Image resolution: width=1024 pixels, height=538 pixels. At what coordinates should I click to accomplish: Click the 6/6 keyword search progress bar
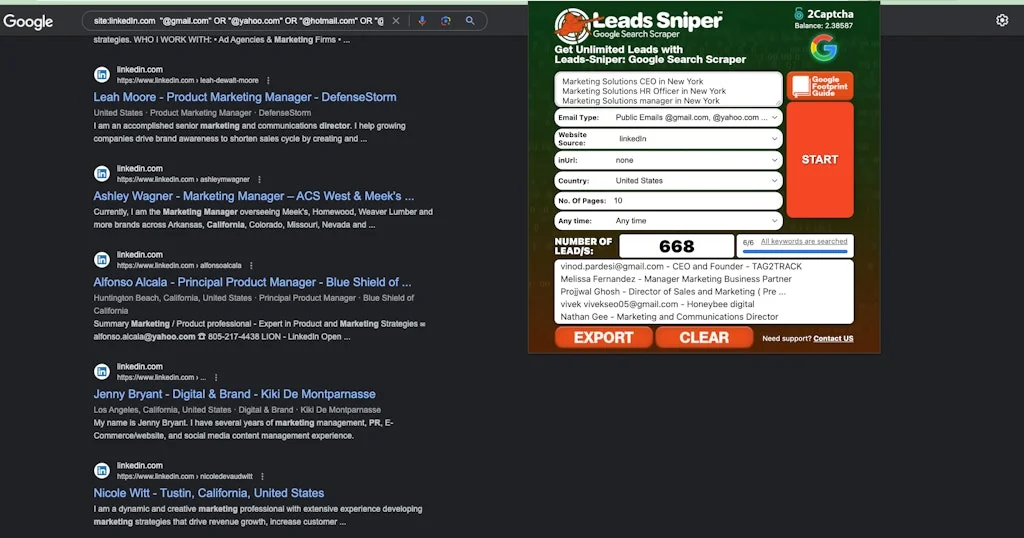coord(795,251)
